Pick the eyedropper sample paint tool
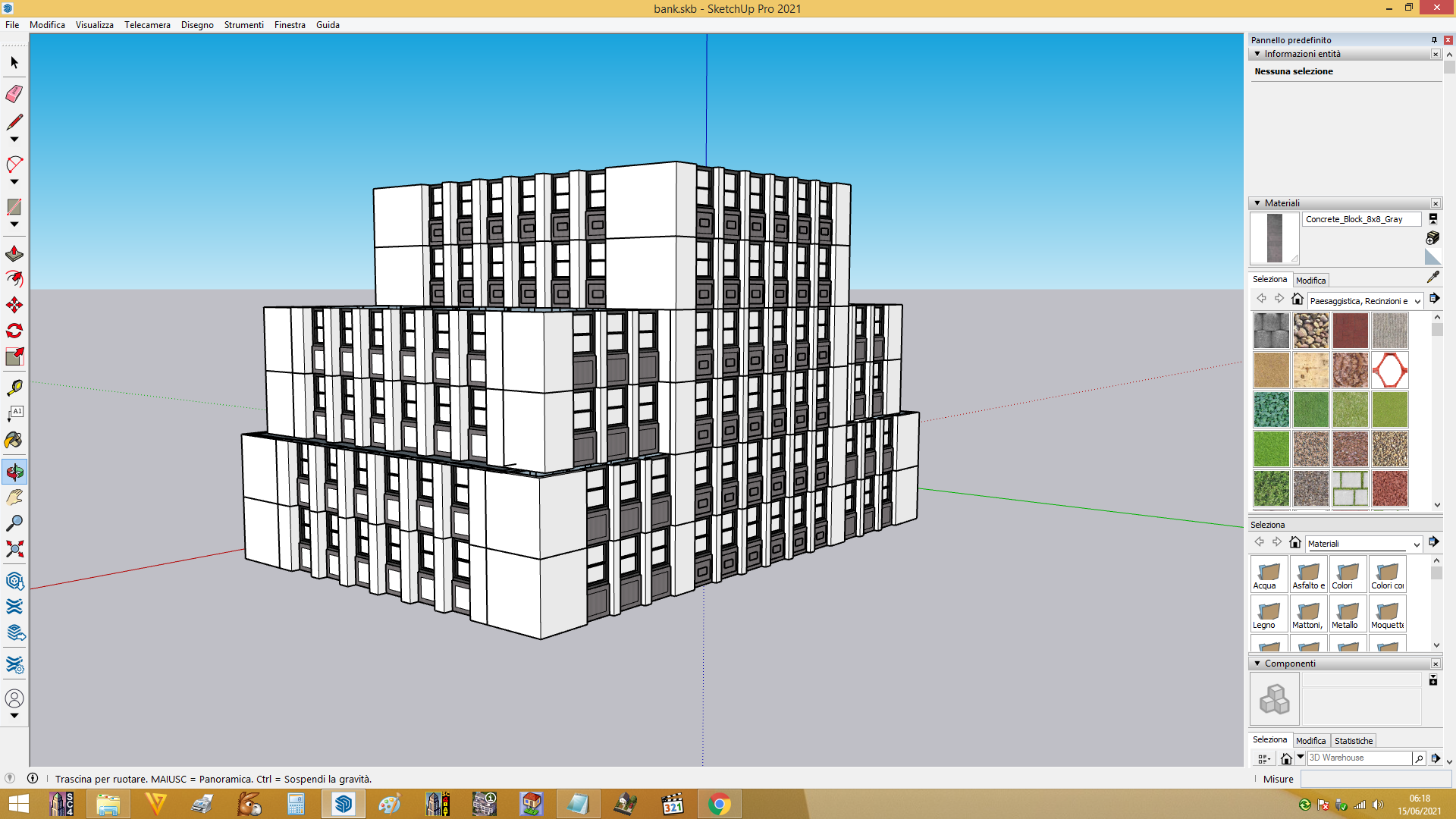1456x819 pixels. (x=1432, y=278)
